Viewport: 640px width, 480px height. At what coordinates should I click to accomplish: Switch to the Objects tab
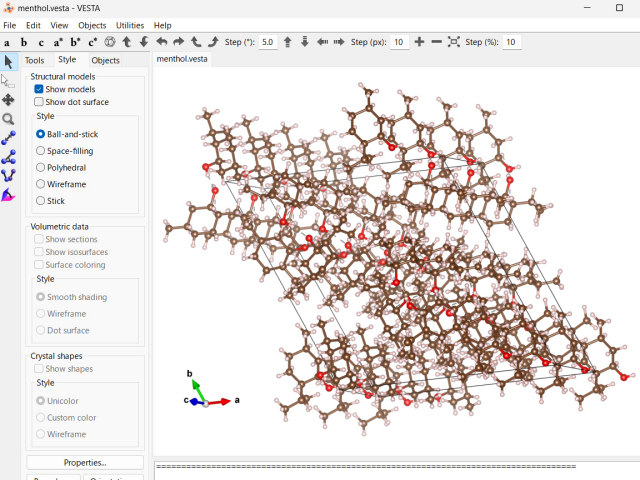[x=105, y=60]
